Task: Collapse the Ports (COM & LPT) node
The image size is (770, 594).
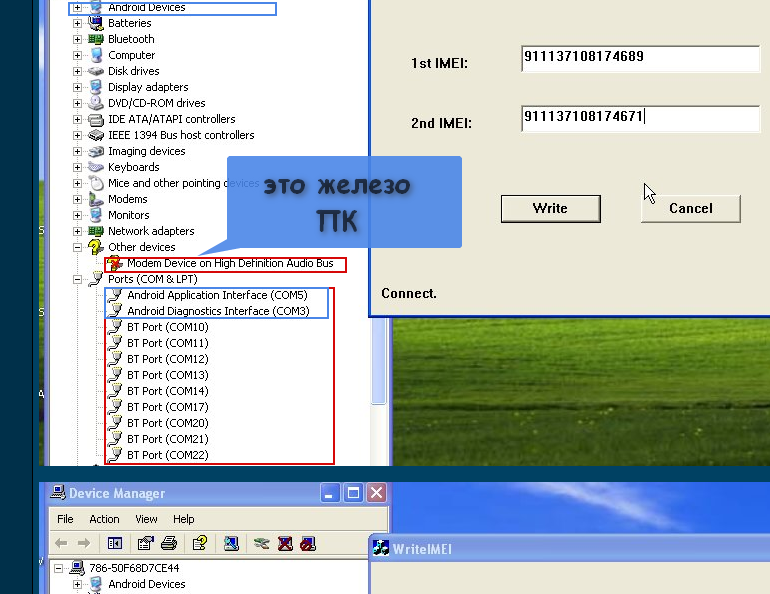Action: 77,279
